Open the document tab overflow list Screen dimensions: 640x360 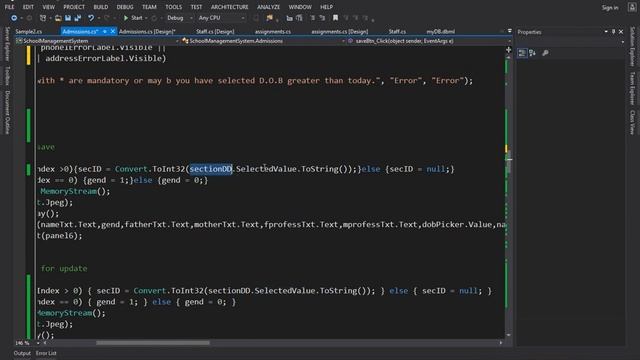coord(509,31)
